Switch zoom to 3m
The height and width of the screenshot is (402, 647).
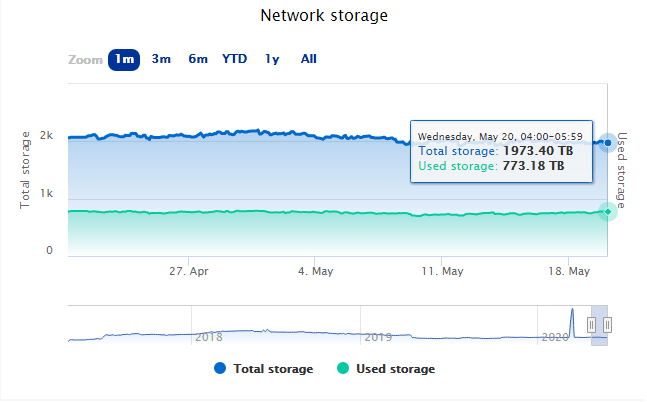[161, 59]
